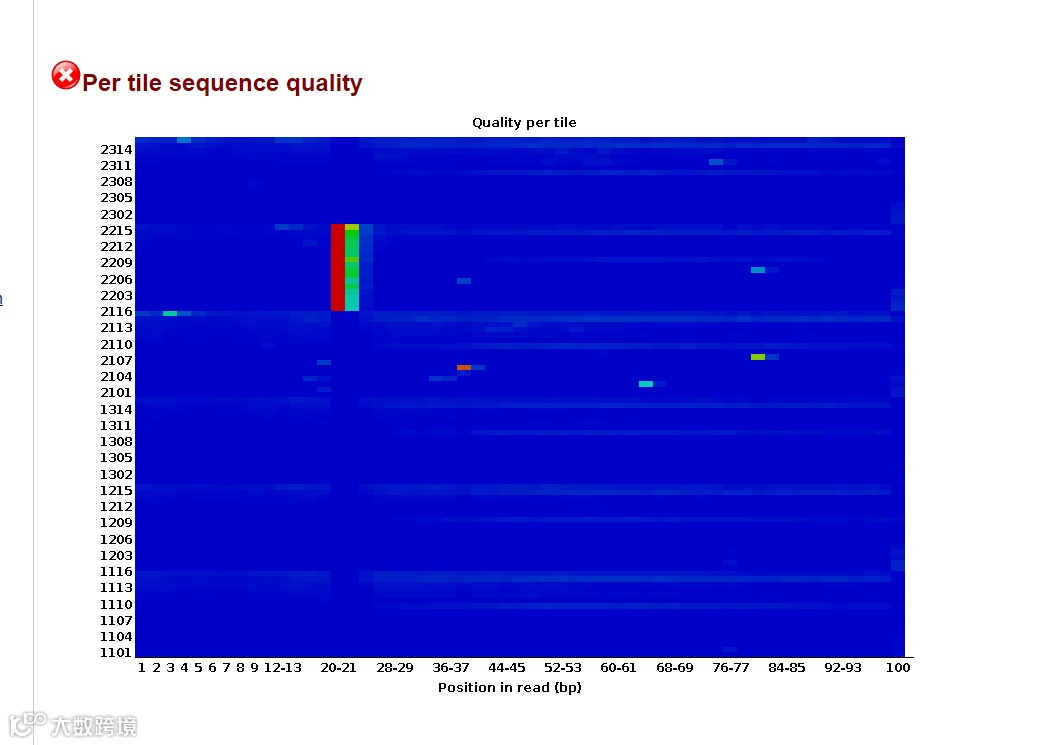Select tile label 1314
Image resolution: width=1057 pixels, height=745 pixels.
pyautogui.click(x=116, y=410)
